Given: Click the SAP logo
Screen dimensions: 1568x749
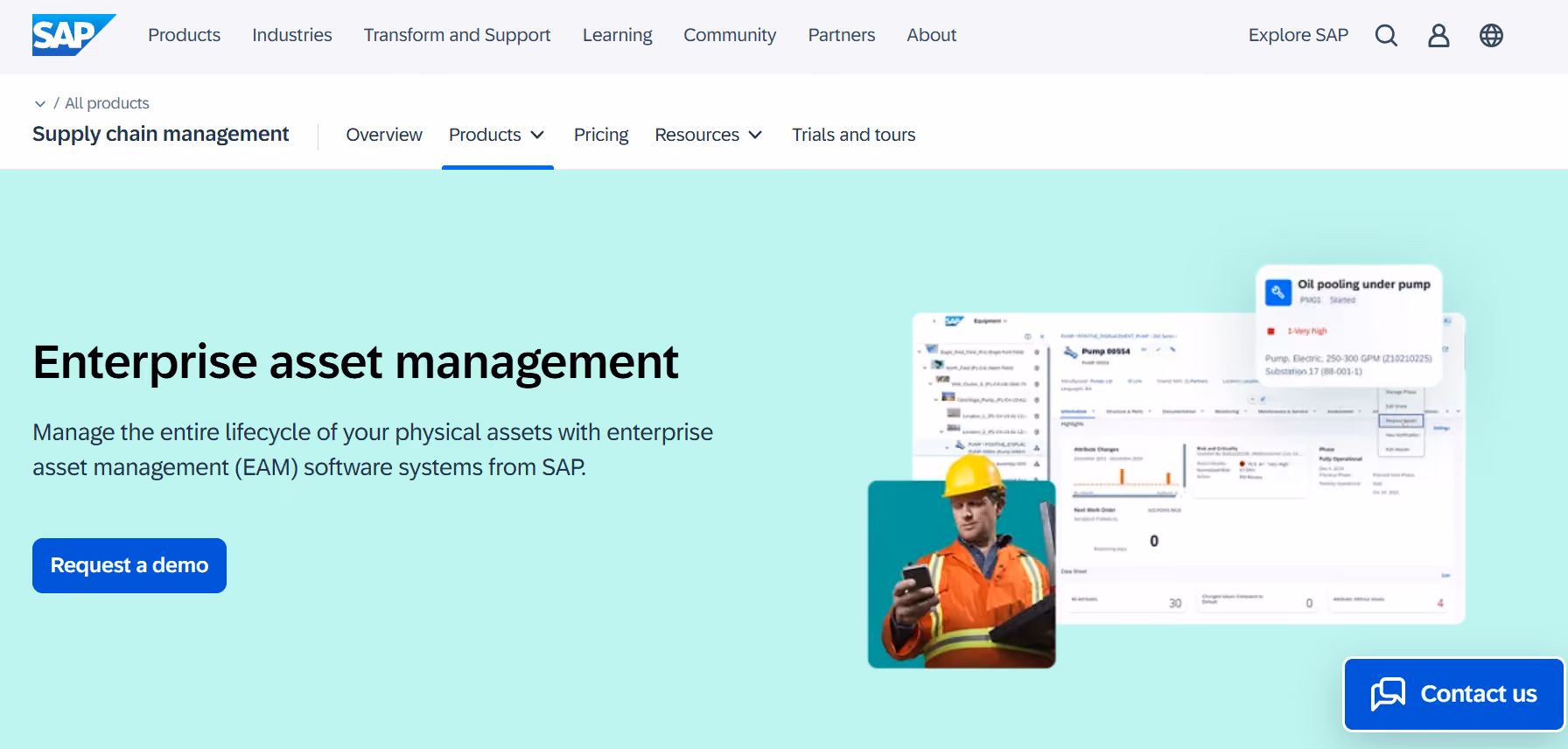Looking at the screenshot, I should point(73,35).
